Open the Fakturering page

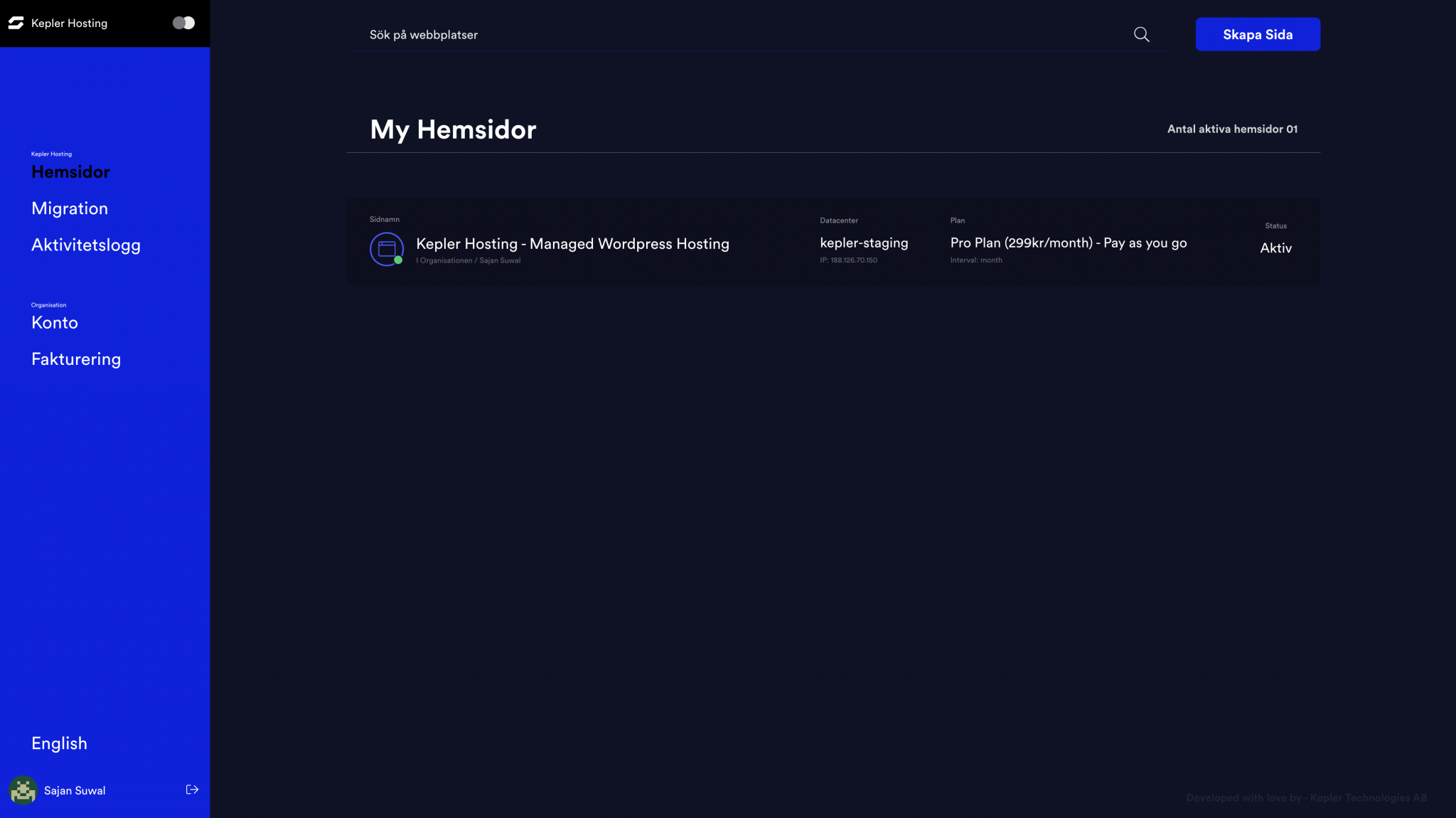76,358
